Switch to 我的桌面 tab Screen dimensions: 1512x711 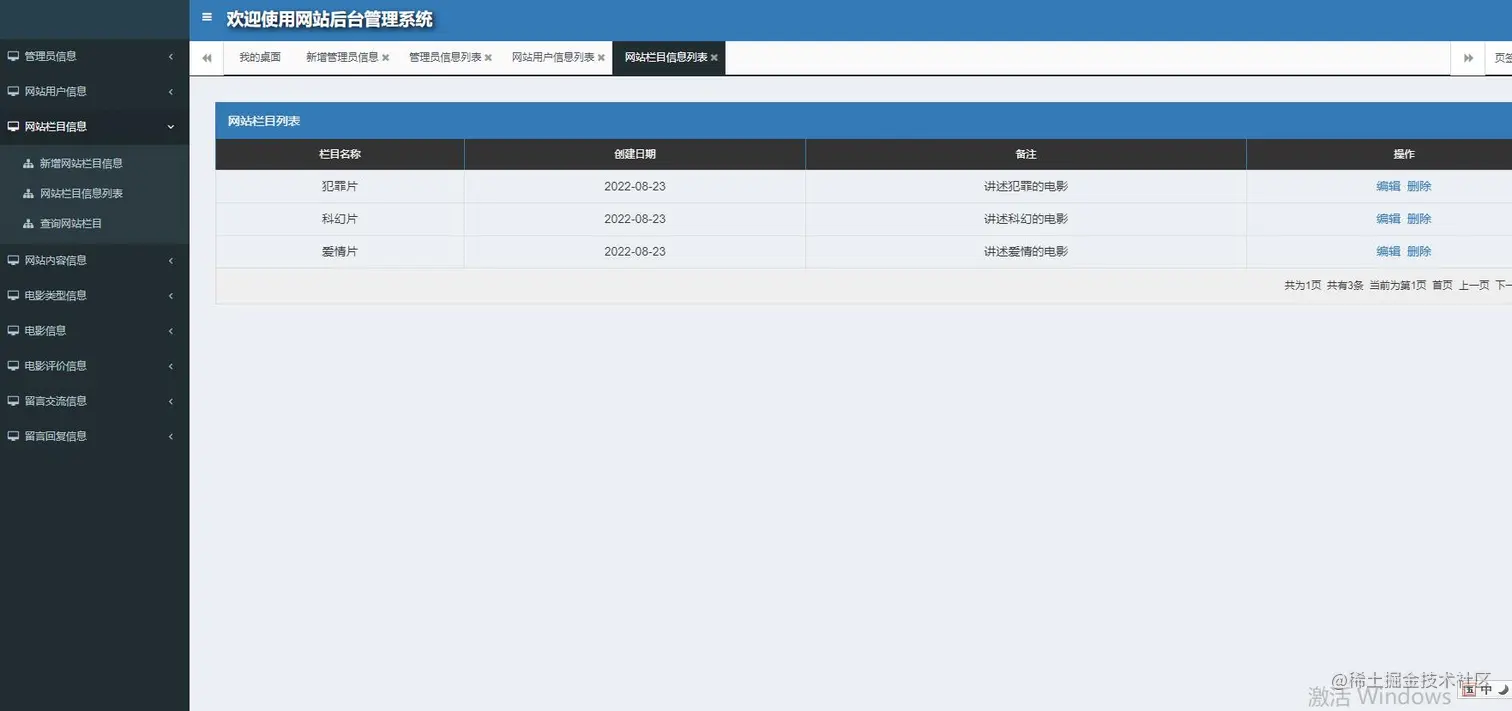[x=260, y=57]
